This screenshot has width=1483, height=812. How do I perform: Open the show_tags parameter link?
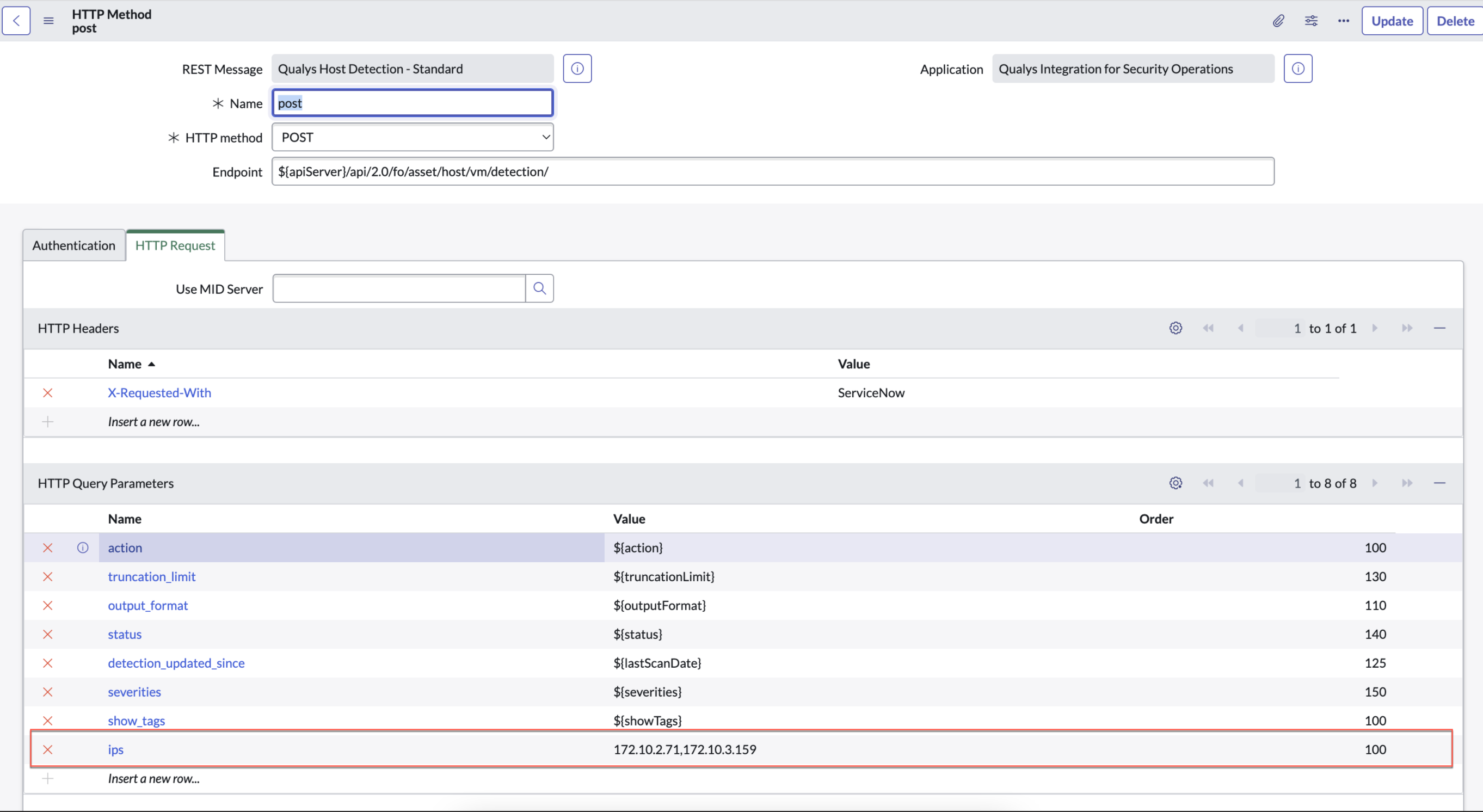coord(137,721)
